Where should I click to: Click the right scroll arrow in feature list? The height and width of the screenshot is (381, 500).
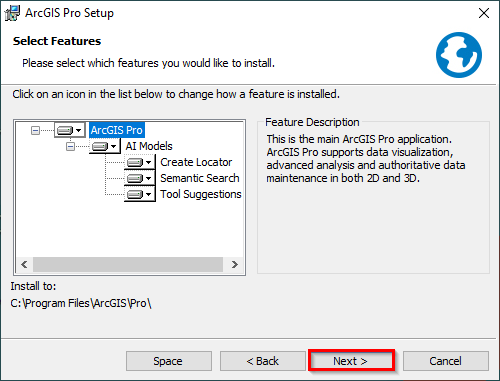(235, 264)
